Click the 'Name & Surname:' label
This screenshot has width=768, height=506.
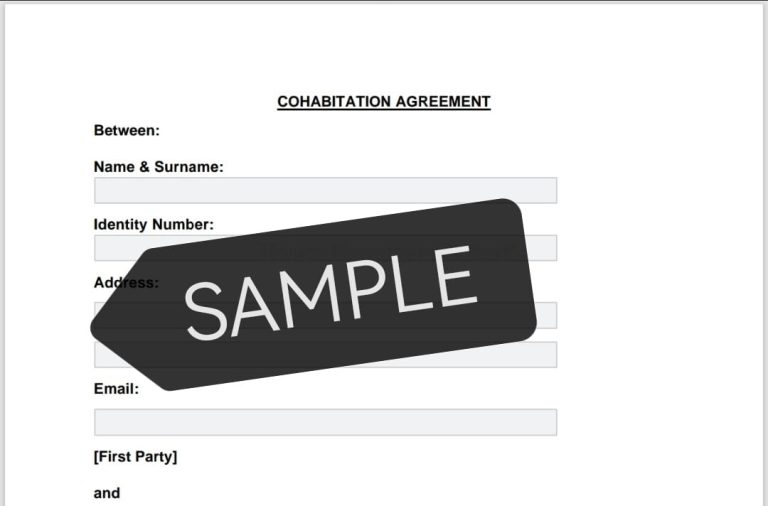tap(158, 167)
